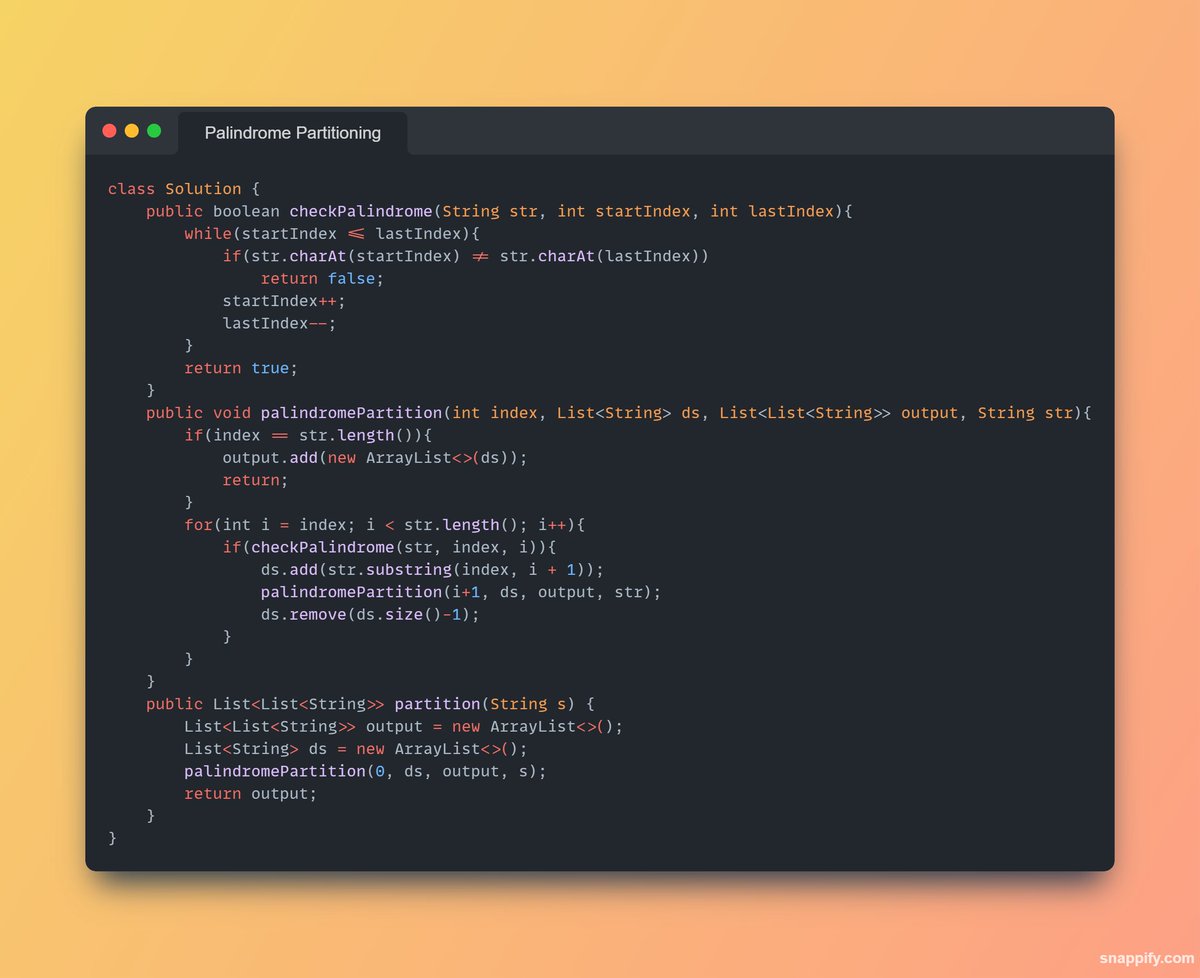This screenshot has width=1200, height=978.
Task: Click the red close window dot
Action: coord(109,131)
